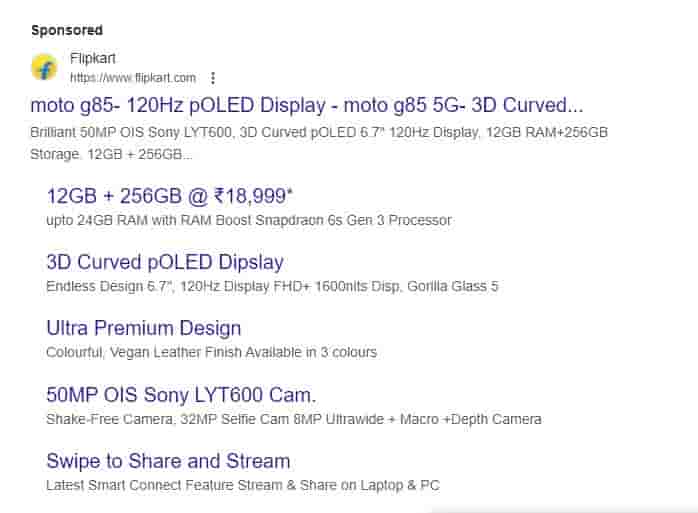Select the Swipe to Share and Stream sitelink
Screen dimensions: 698x513
click(168, 461)
